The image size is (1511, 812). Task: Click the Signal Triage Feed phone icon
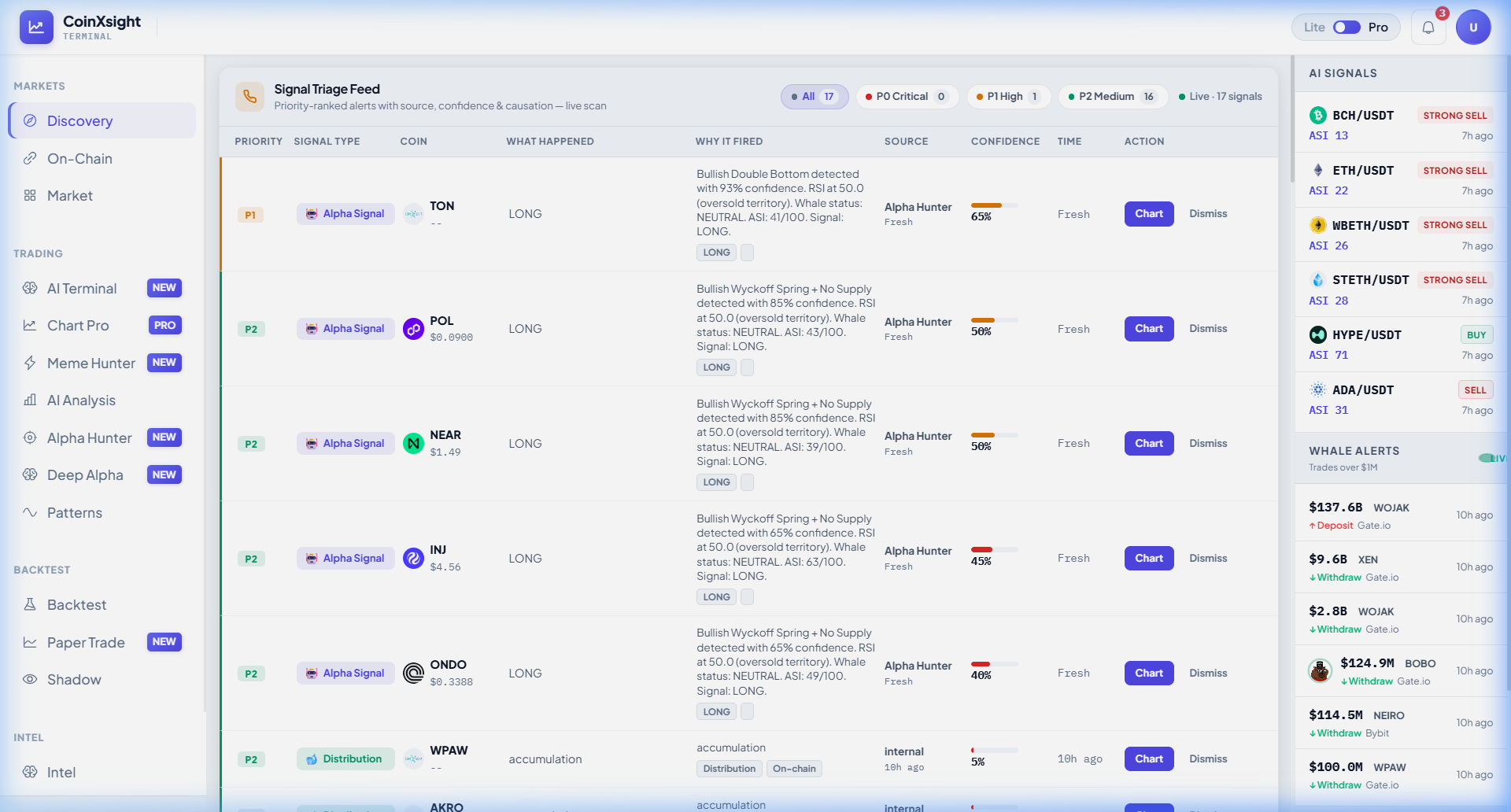pos(249,96)
